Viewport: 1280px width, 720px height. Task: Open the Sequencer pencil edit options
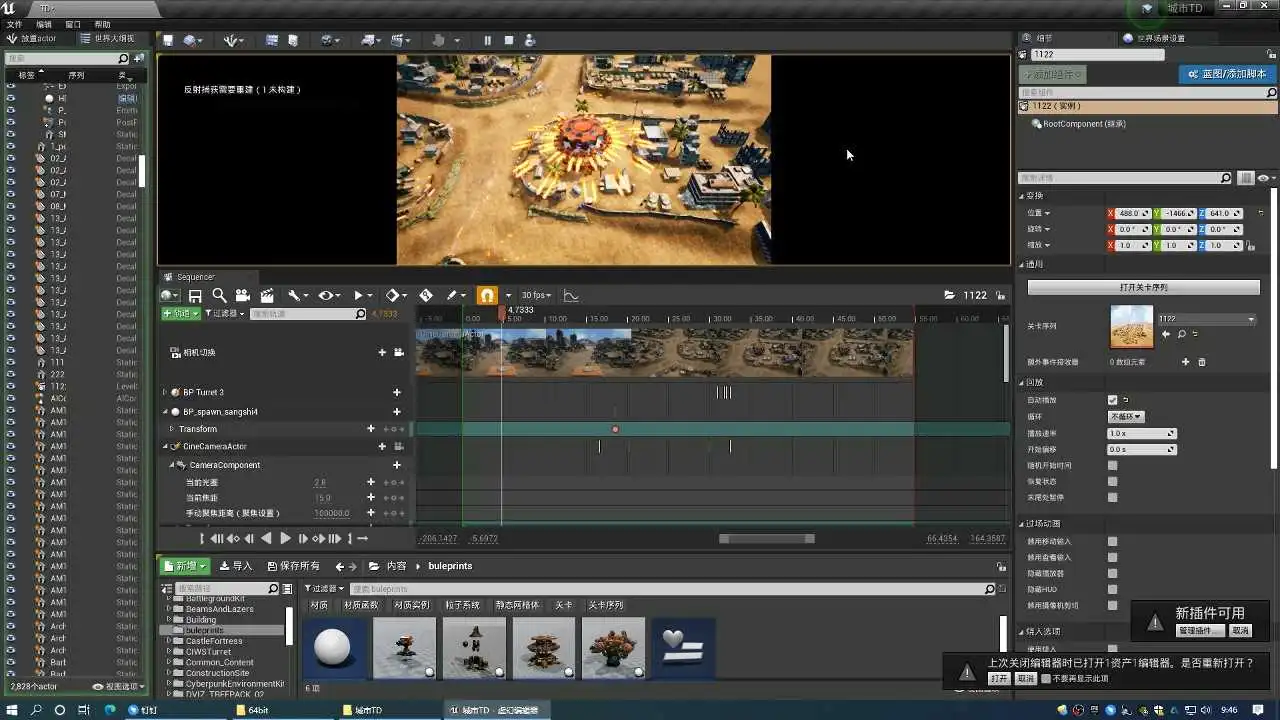click(x=455, y=296)
